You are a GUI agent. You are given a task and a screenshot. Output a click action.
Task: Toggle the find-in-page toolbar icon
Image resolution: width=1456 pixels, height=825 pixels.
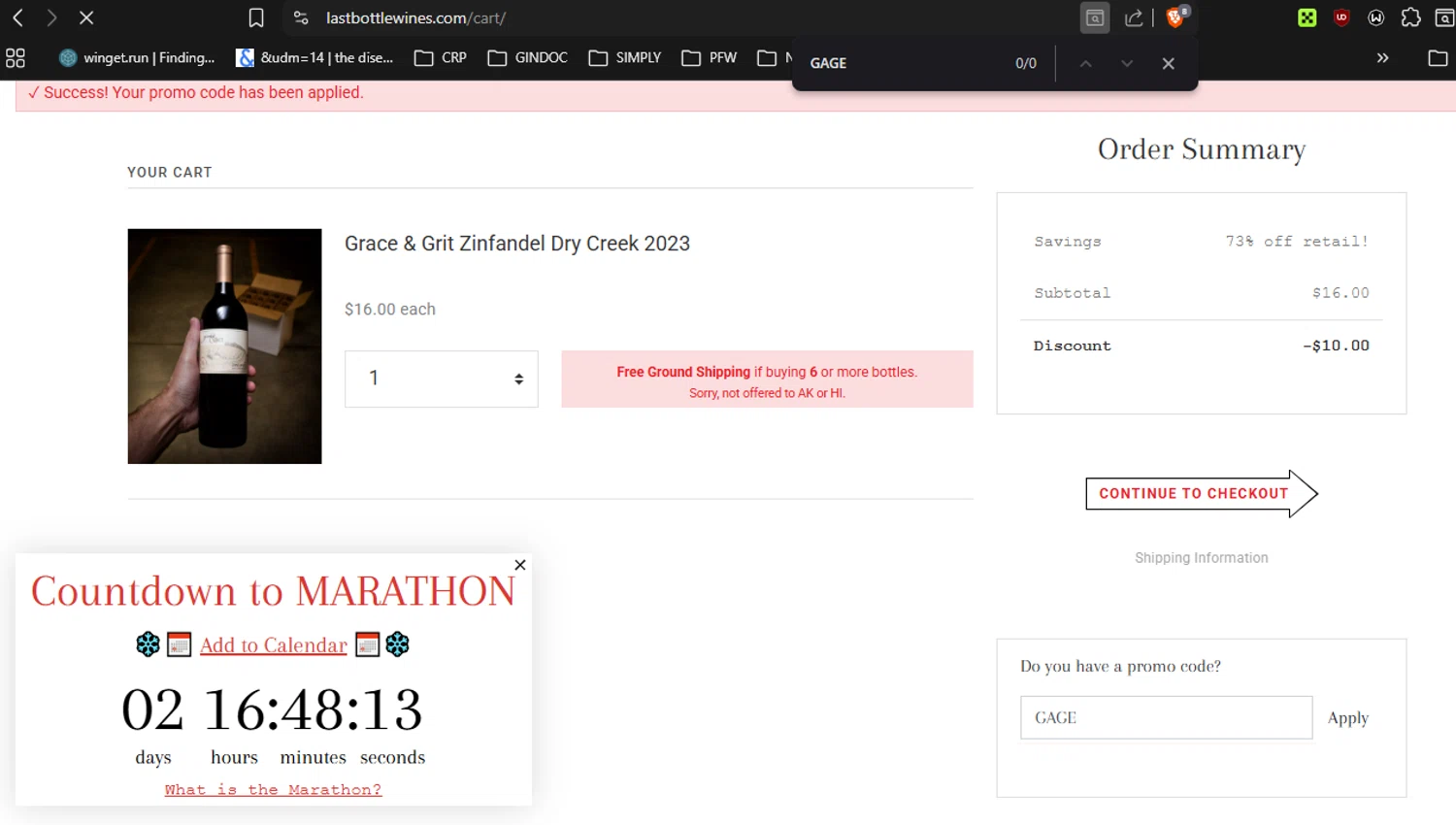click(1094, 17)
